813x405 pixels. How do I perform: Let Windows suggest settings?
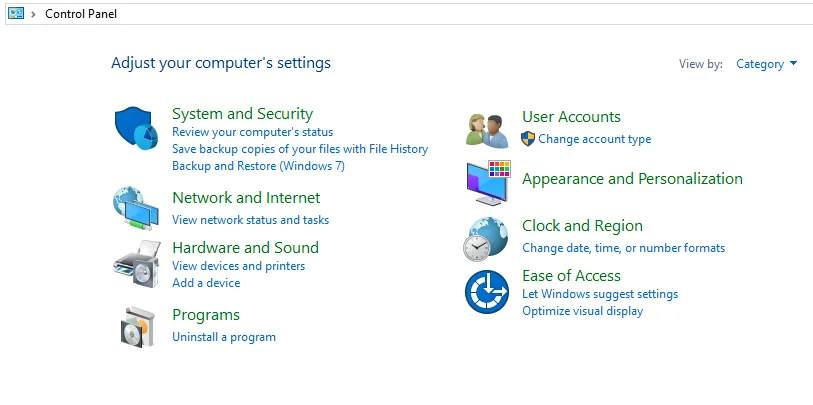pyautogui.click(x=600, y=294)
